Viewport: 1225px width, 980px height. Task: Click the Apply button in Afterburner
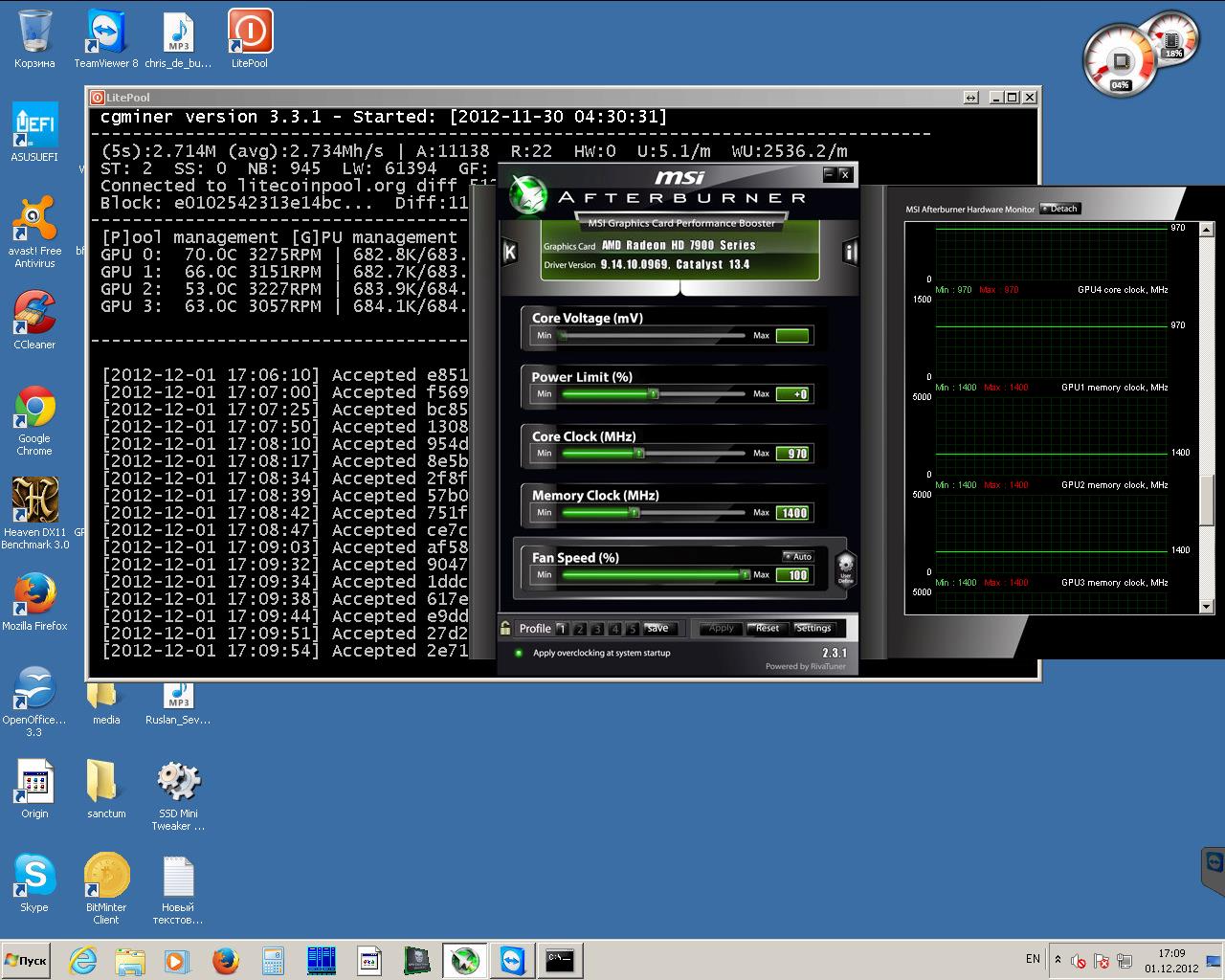pos(722,629)
